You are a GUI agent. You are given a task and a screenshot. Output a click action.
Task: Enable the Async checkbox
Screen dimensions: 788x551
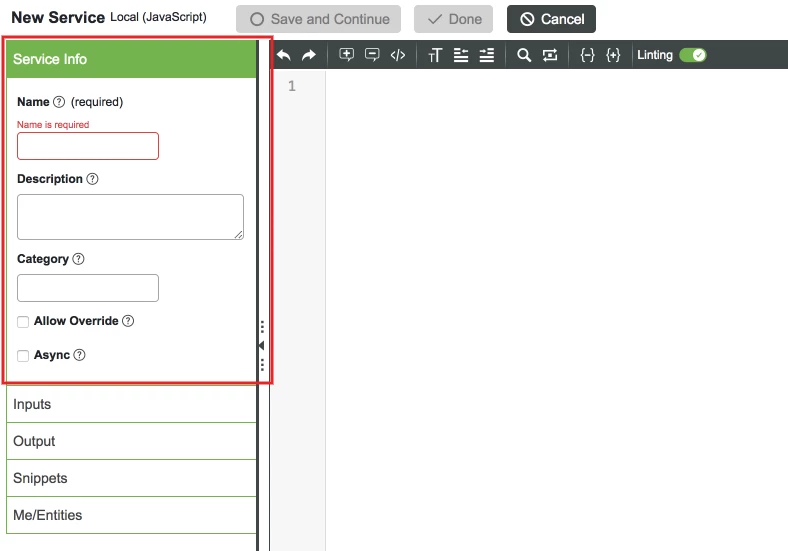click(23, 356)
